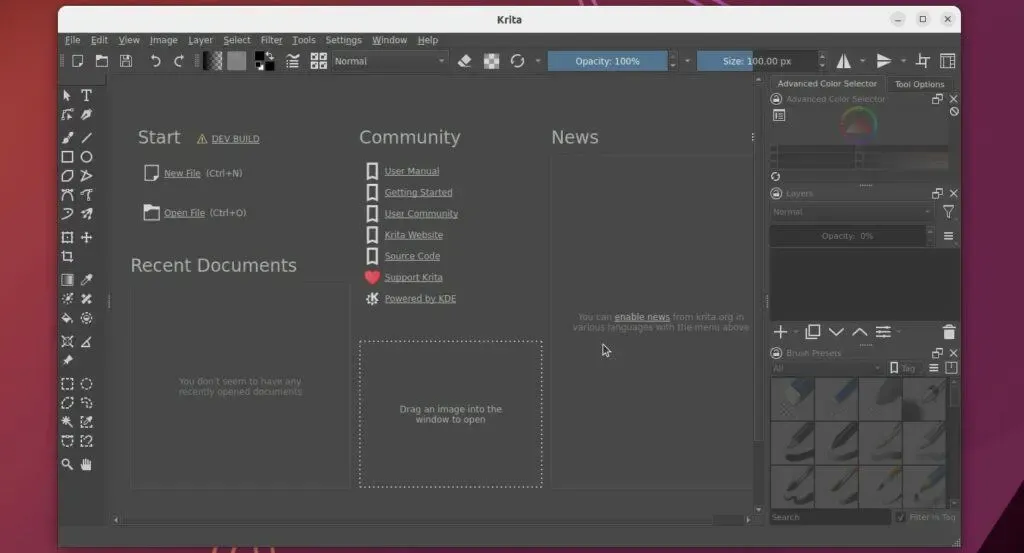Select the Gradient tool
Screen dimensions: 1024x553
pos(67,279)
